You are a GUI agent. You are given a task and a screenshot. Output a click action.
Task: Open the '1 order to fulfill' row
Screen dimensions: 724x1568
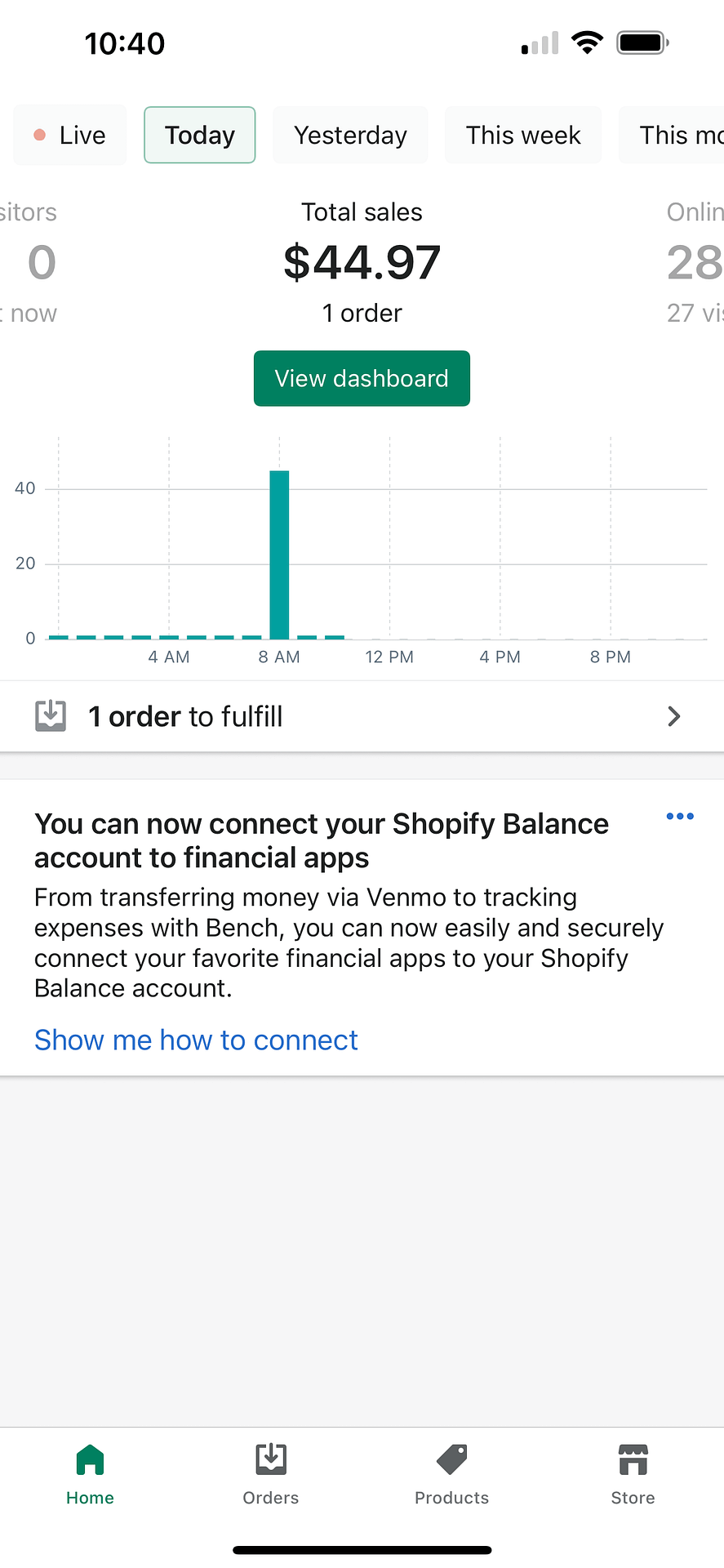(x=362, y=716)
